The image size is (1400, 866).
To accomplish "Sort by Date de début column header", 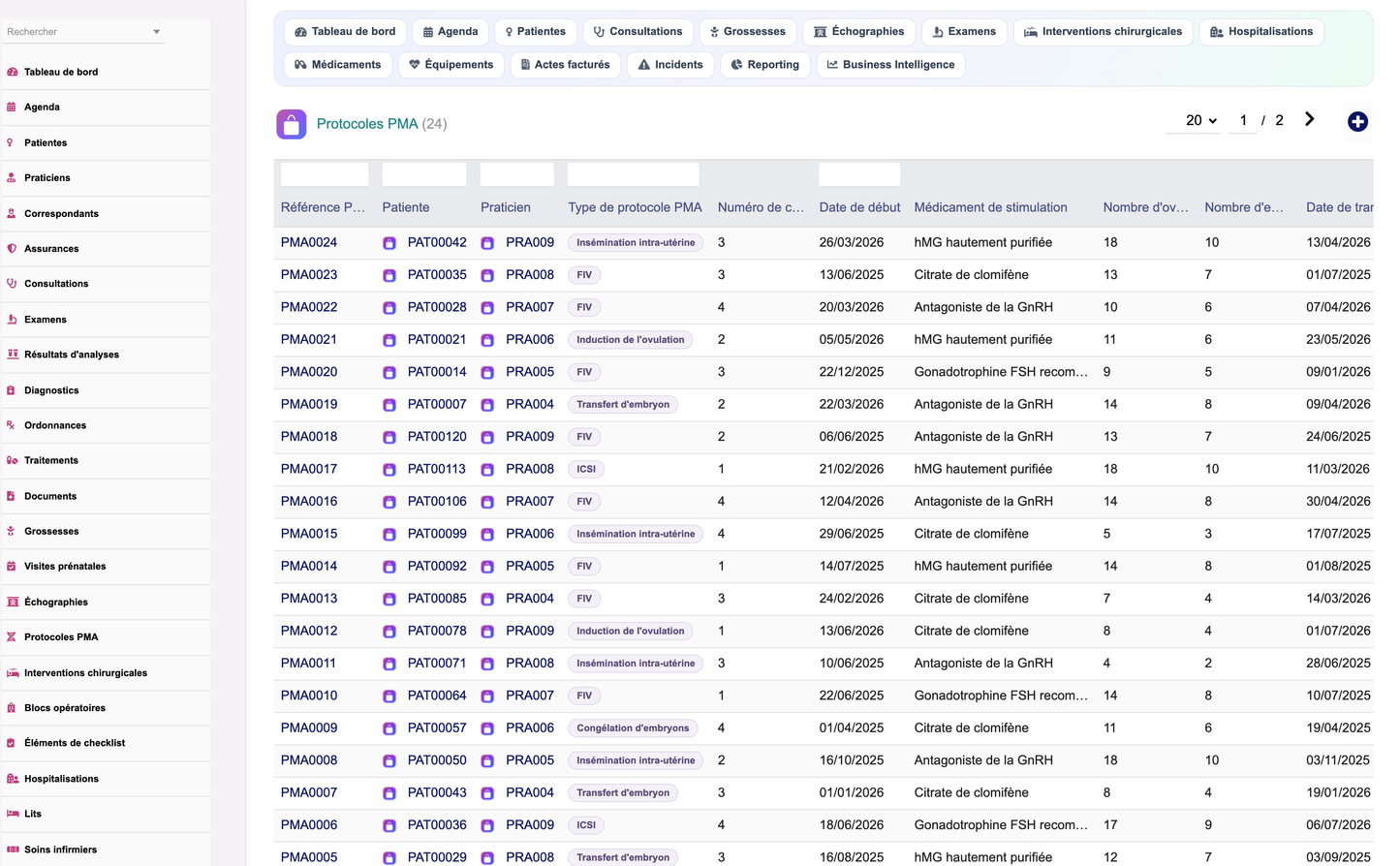I will (x=859, y=207).
